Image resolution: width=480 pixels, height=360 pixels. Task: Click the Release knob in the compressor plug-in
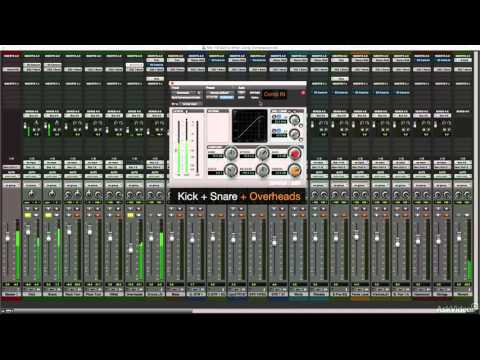[262, 170]
